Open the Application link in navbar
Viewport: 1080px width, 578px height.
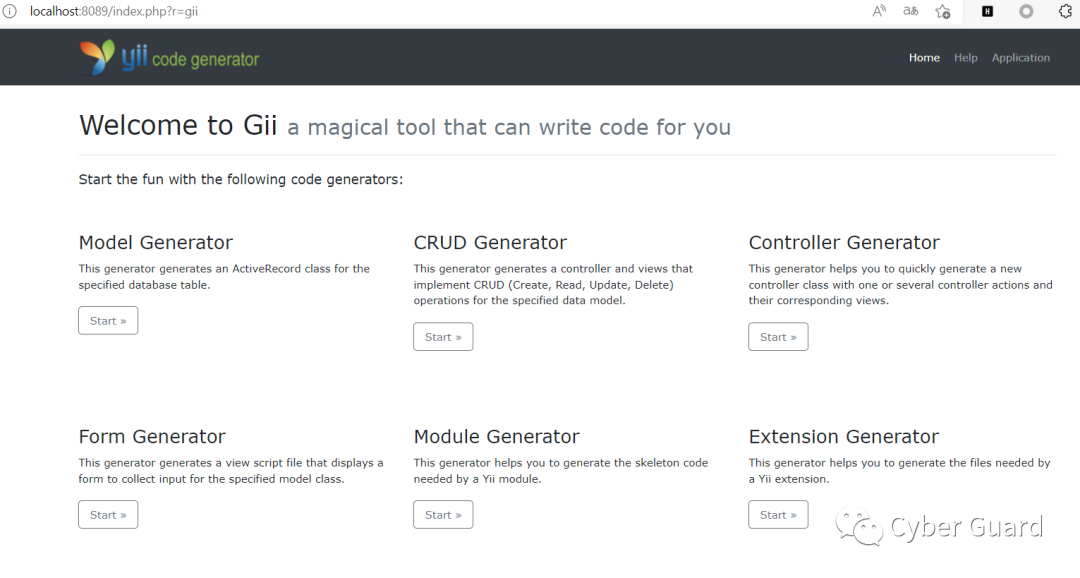[x=1020, y=58]
